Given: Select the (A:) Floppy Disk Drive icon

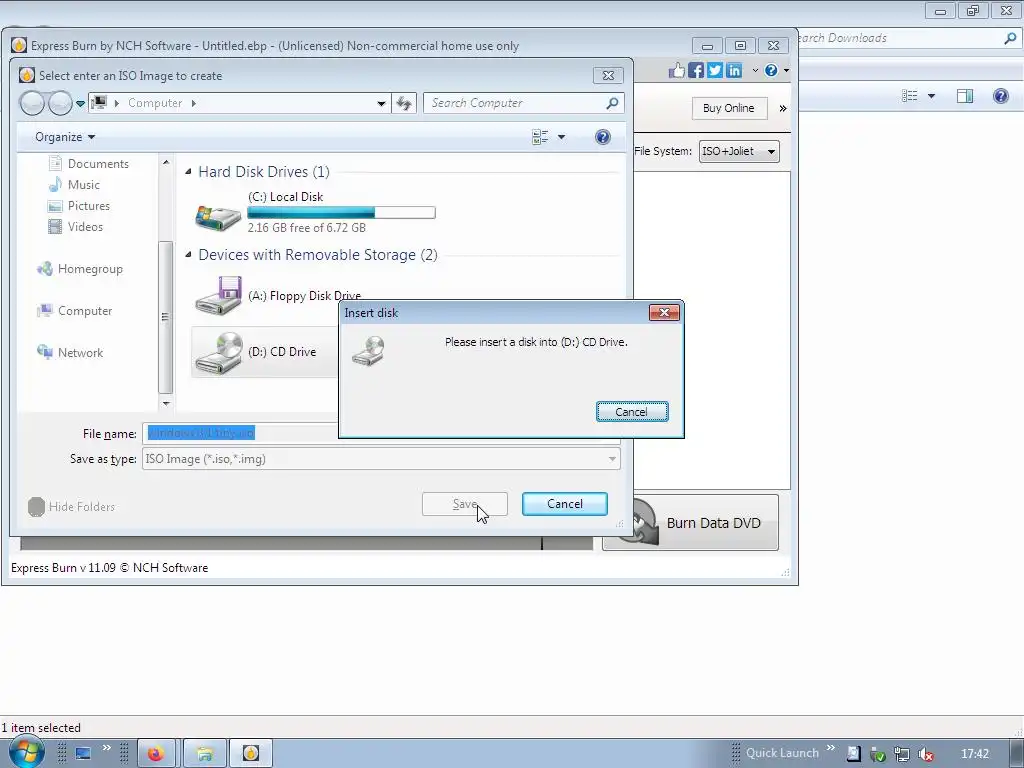Looking at the screenshot, I should pos(219,295).
